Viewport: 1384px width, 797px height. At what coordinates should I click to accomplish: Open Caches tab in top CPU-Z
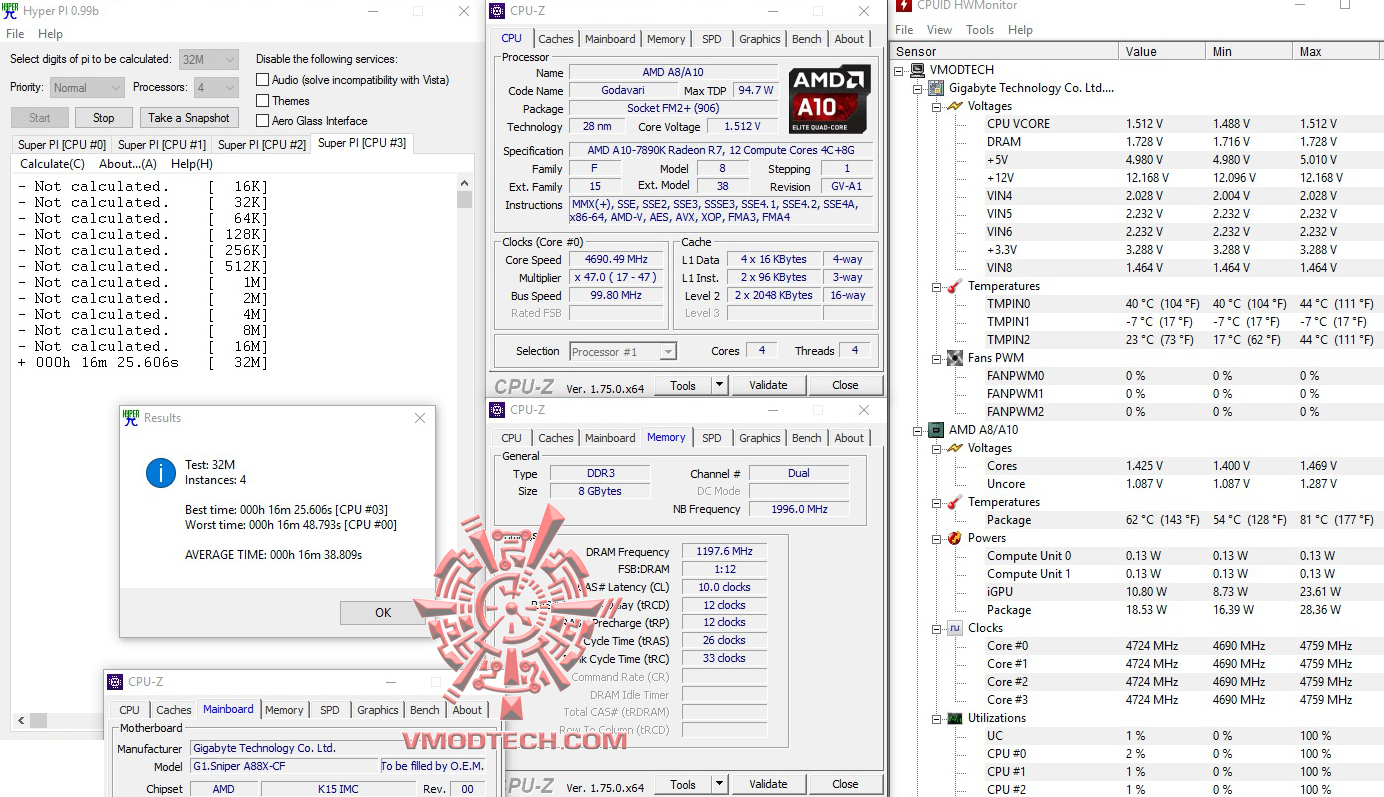pyautogui.click(x=556, y=39)
